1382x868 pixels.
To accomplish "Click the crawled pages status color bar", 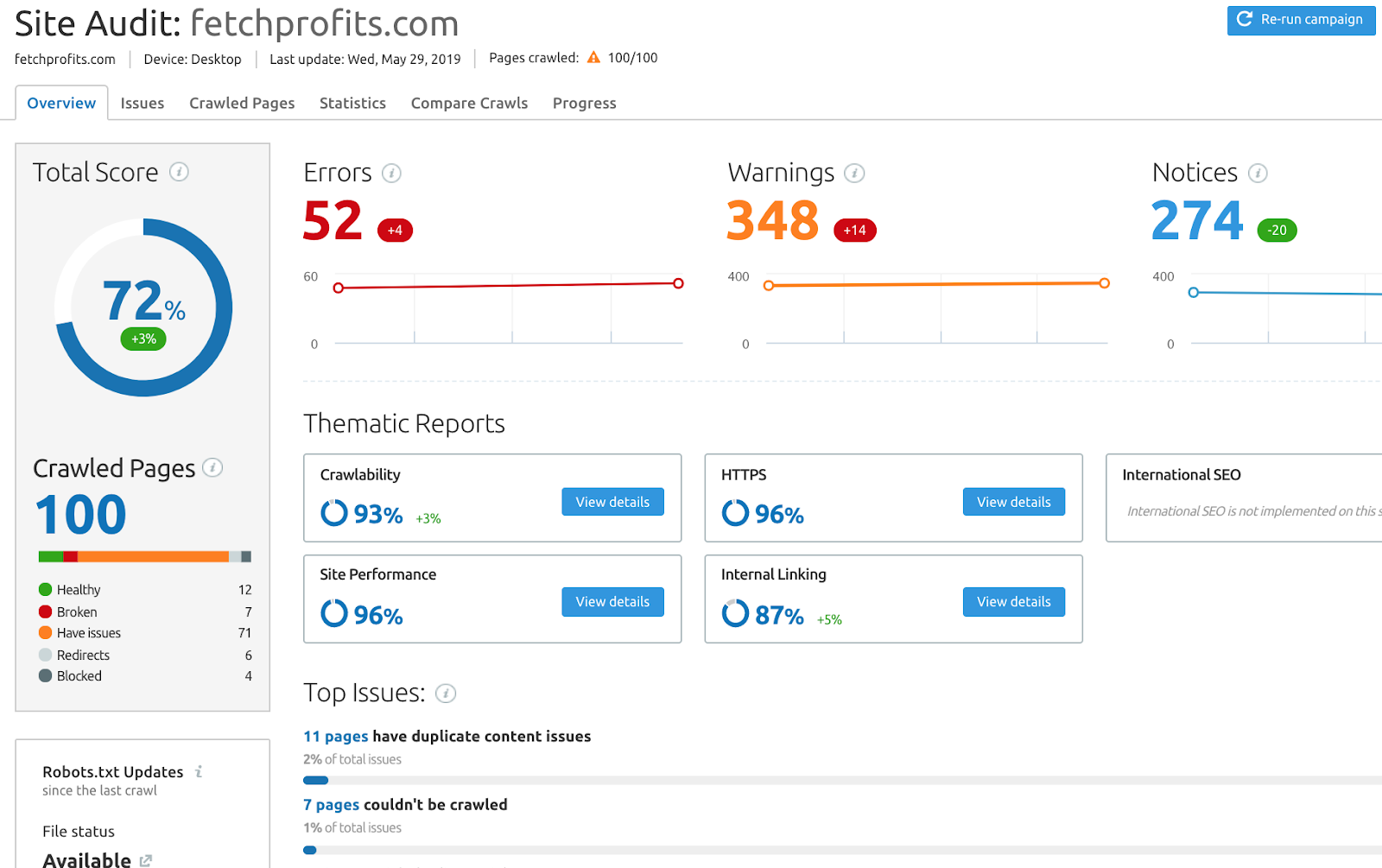I will click(145, 556).
